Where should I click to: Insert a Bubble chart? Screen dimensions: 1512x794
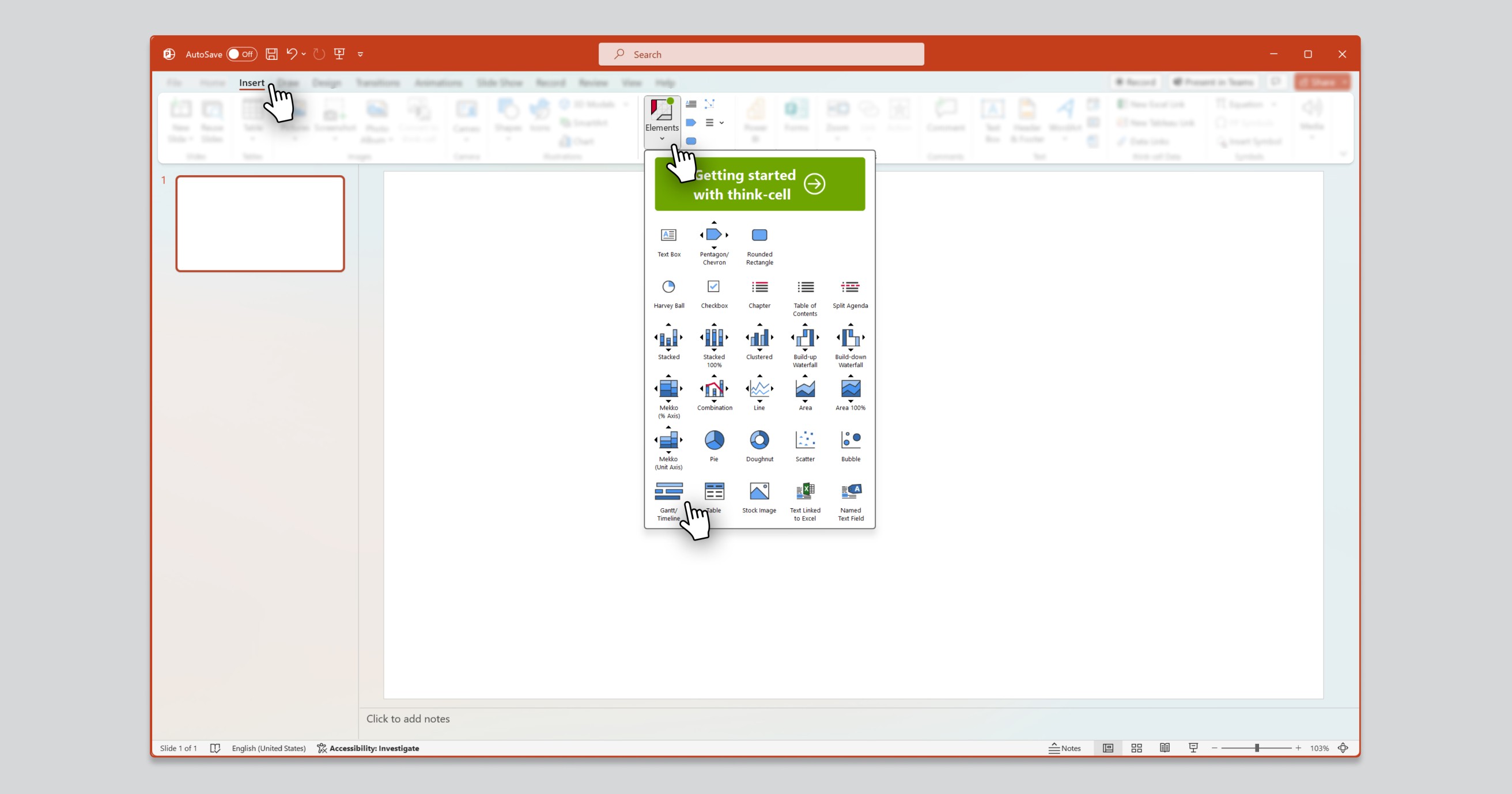(850, 446)
